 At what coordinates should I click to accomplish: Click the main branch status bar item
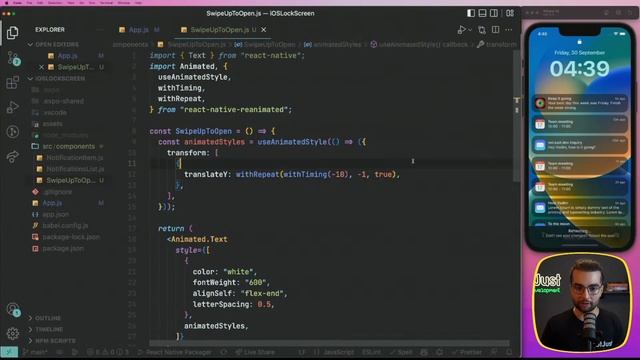(35, 352)
